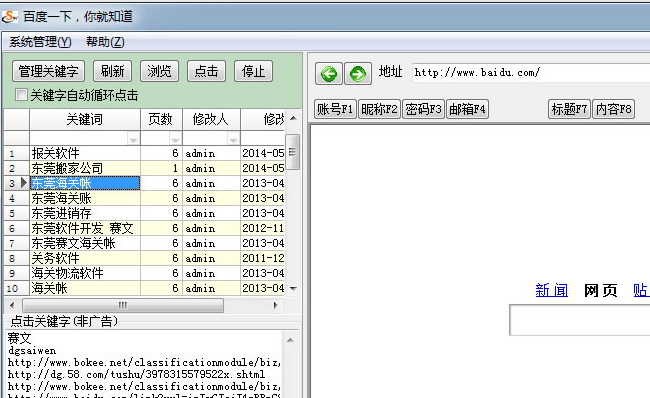This screenshot has height=398, width=650.
Task: Click the 内容F8 button
Action: [x=614, y=109]
